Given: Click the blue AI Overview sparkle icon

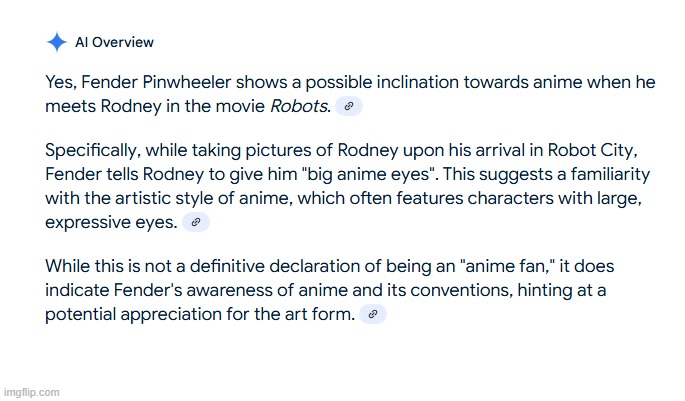Looking at the screenshot, I should 56,42.
